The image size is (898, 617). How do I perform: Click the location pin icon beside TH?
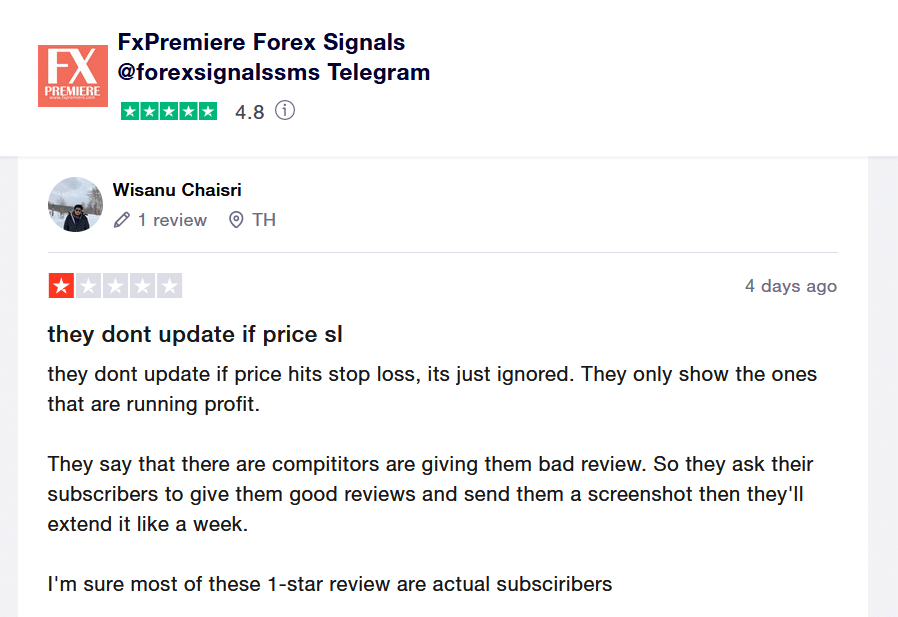237,220
